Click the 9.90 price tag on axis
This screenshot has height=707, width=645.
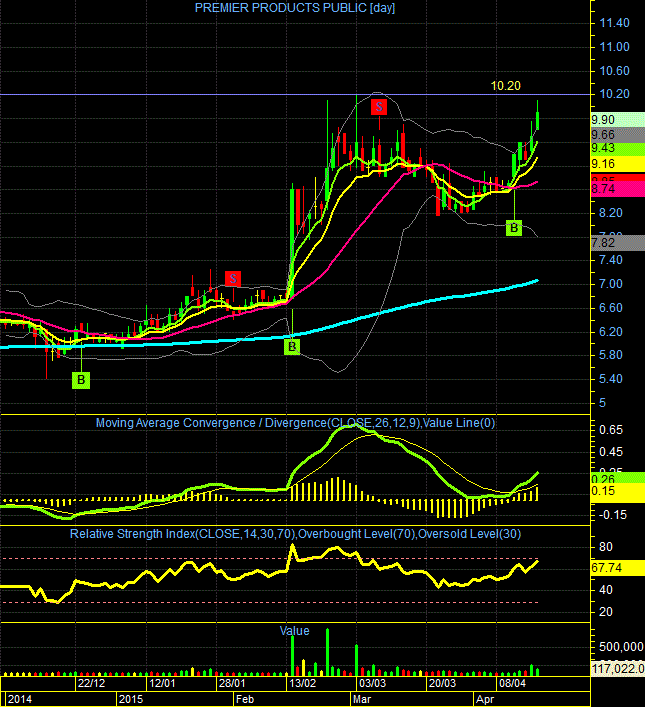(x=617, y=119)
